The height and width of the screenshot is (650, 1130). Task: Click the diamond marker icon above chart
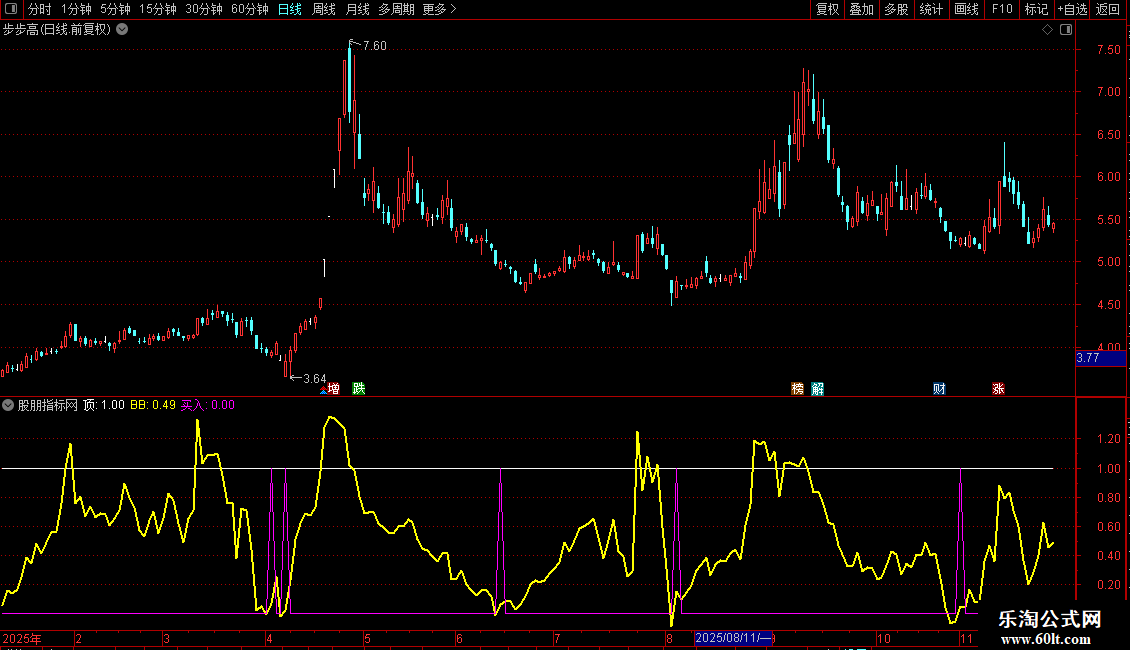(x=1047, y=30)
